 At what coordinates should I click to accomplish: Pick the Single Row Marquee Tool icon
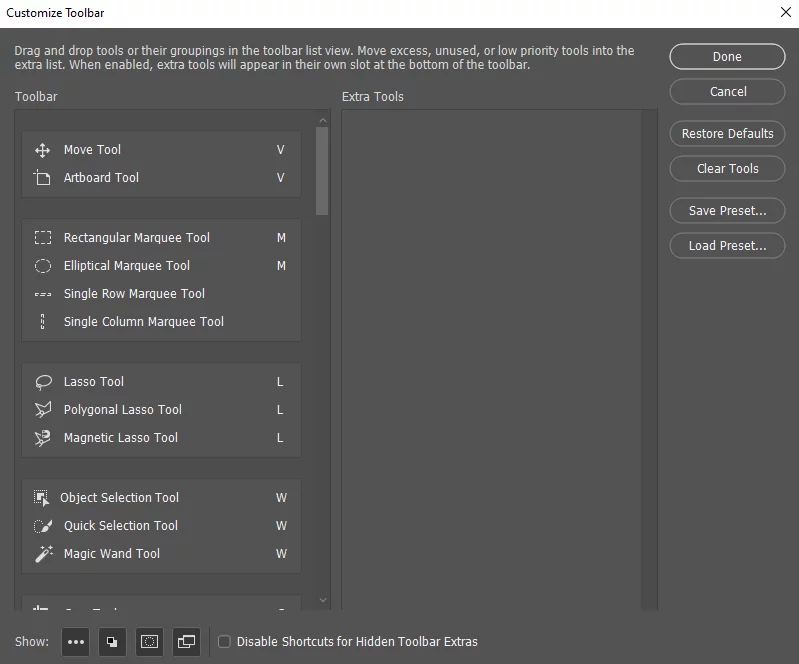tap(43, 294)
